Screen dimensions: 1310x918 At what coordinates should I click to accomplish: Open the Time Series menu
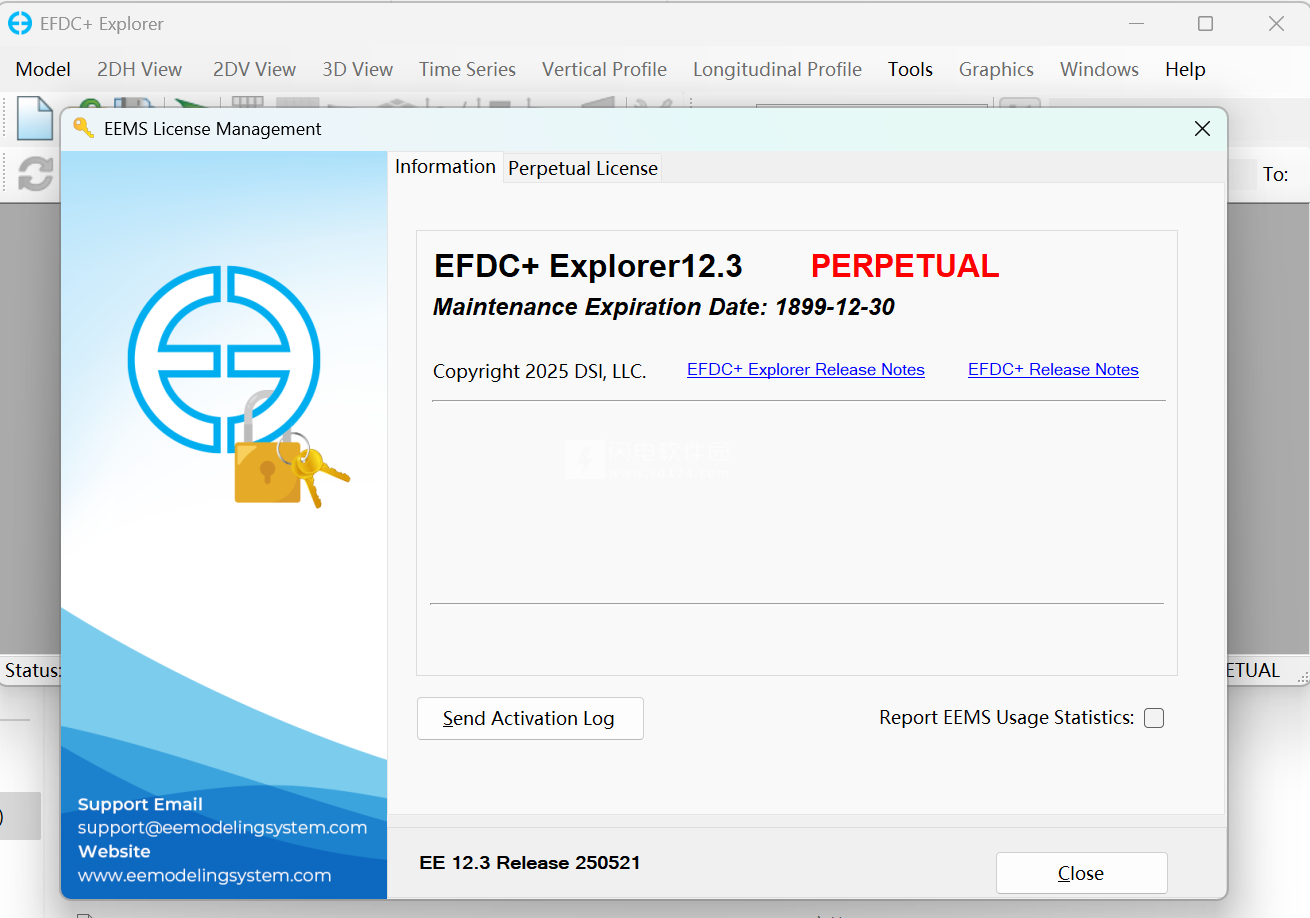coord(467,69)
